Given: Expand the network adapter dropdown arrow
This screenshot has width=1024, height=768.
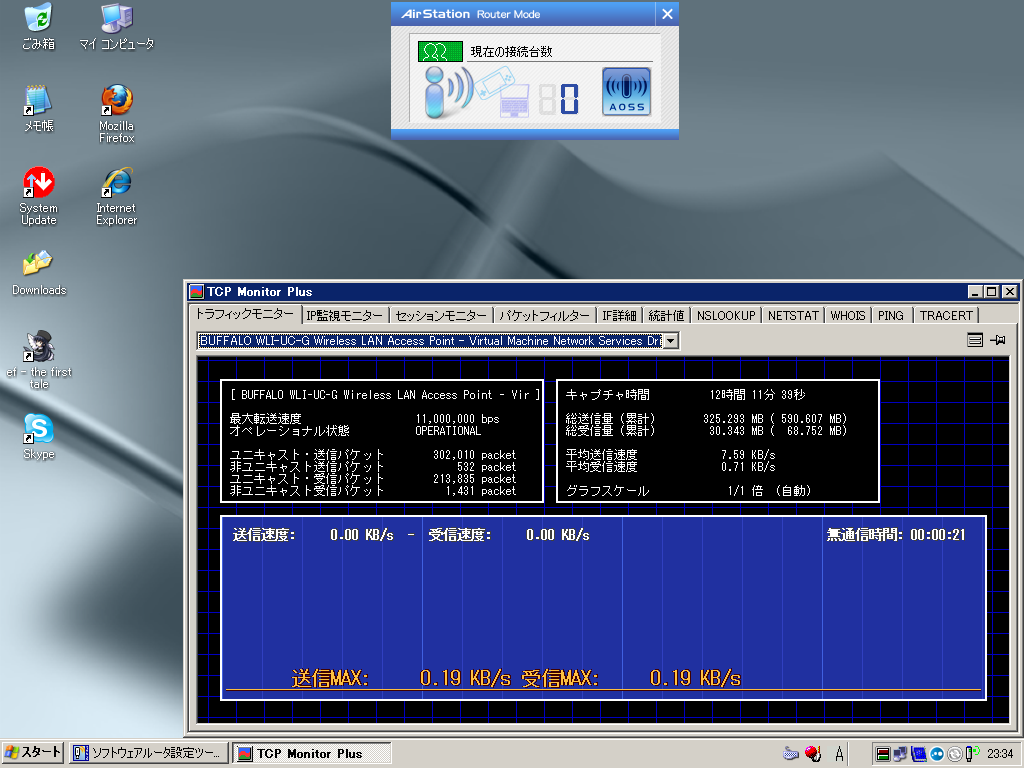Looking at the screenshot, I should [x=671, y=341].
